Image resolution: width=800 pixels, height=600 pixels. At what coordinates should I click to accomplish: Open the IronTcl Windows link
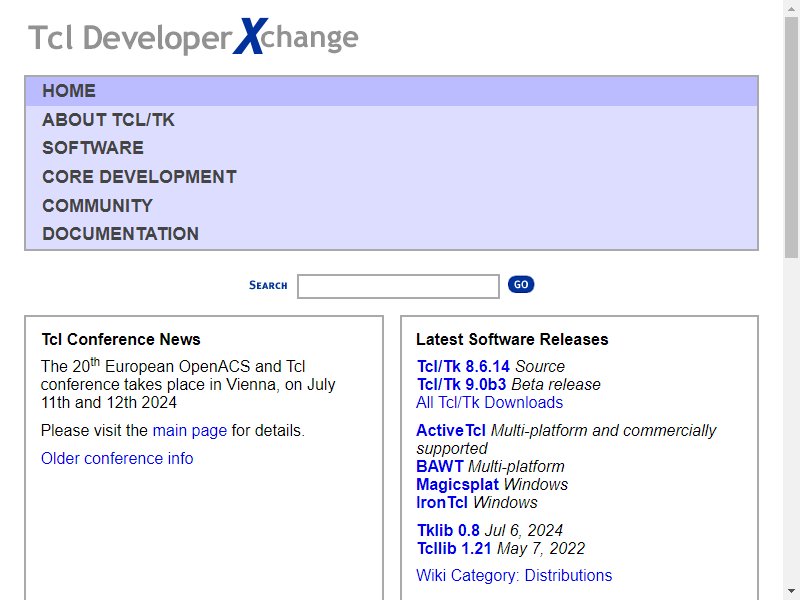click(442, 503)
